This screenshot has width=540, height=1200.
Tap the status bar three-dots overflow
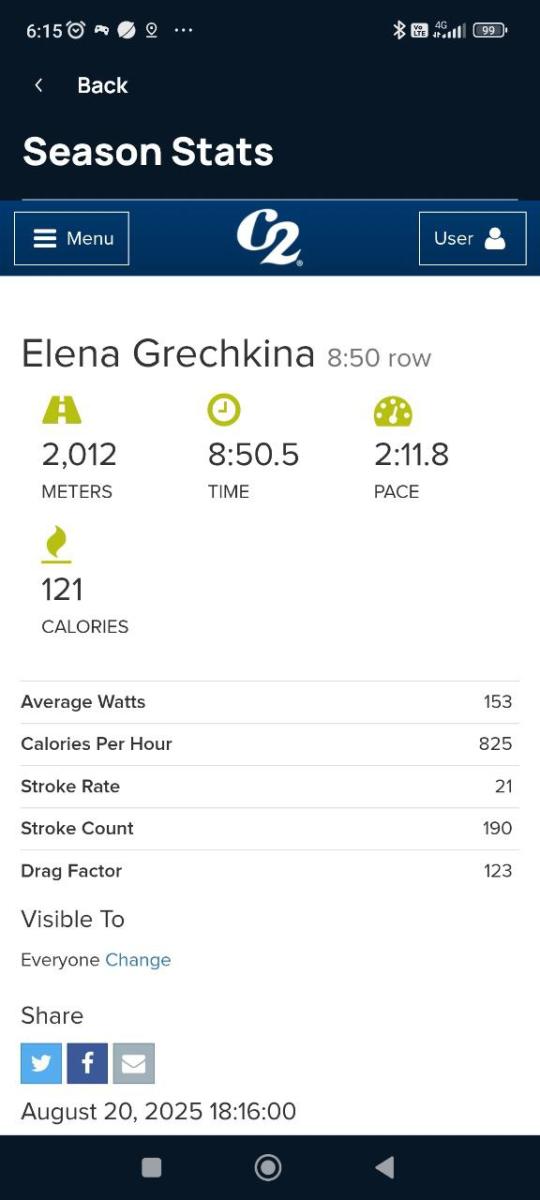183,30
